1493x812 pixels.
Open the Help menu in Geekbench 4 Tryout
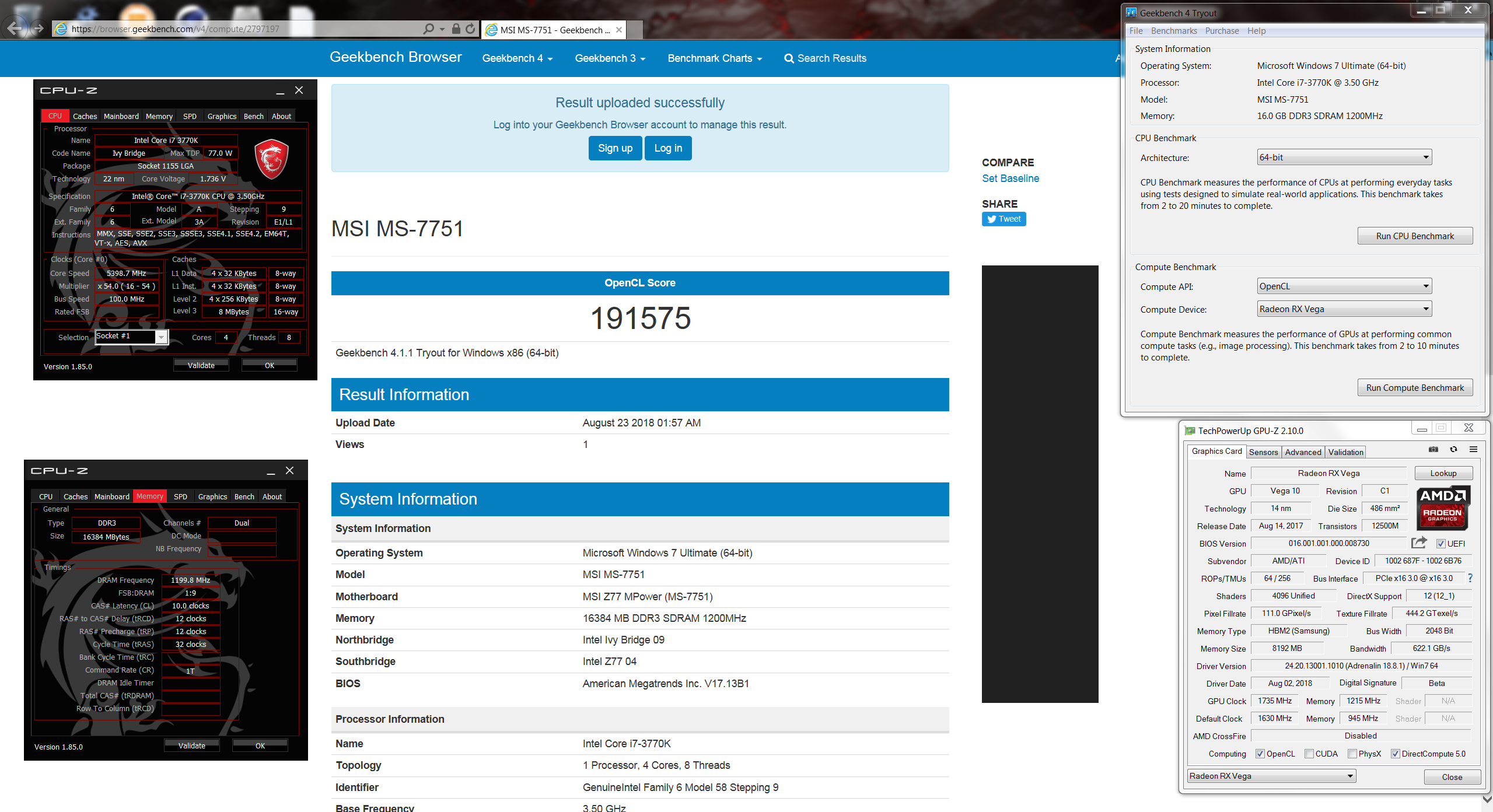[x=1257, y=31]
